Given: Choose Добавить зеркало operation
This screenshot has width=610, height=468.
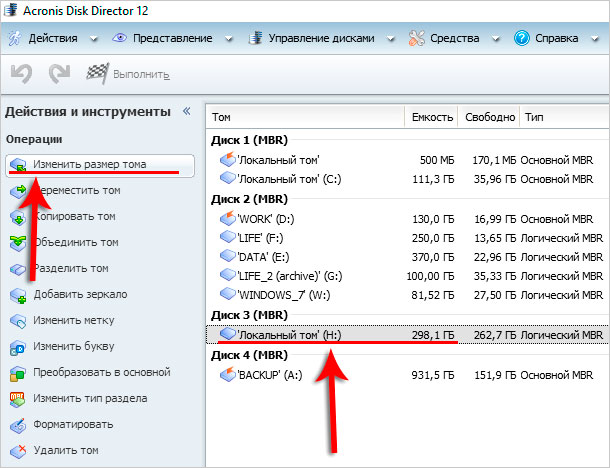Looking at the screenshot, I should click(80, 295).
